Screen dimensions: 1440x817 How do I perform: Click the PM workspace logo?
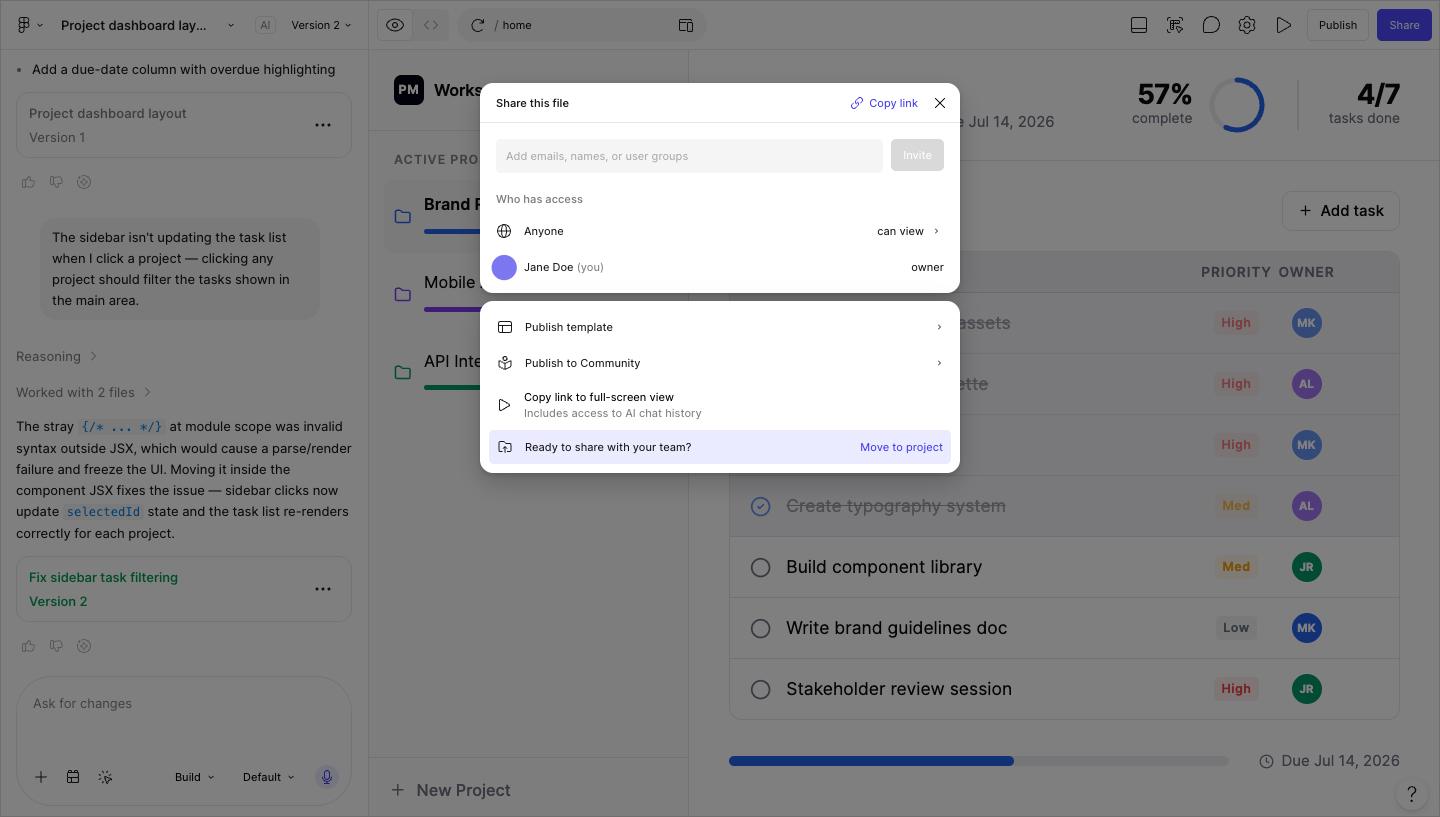pos(409,90)
